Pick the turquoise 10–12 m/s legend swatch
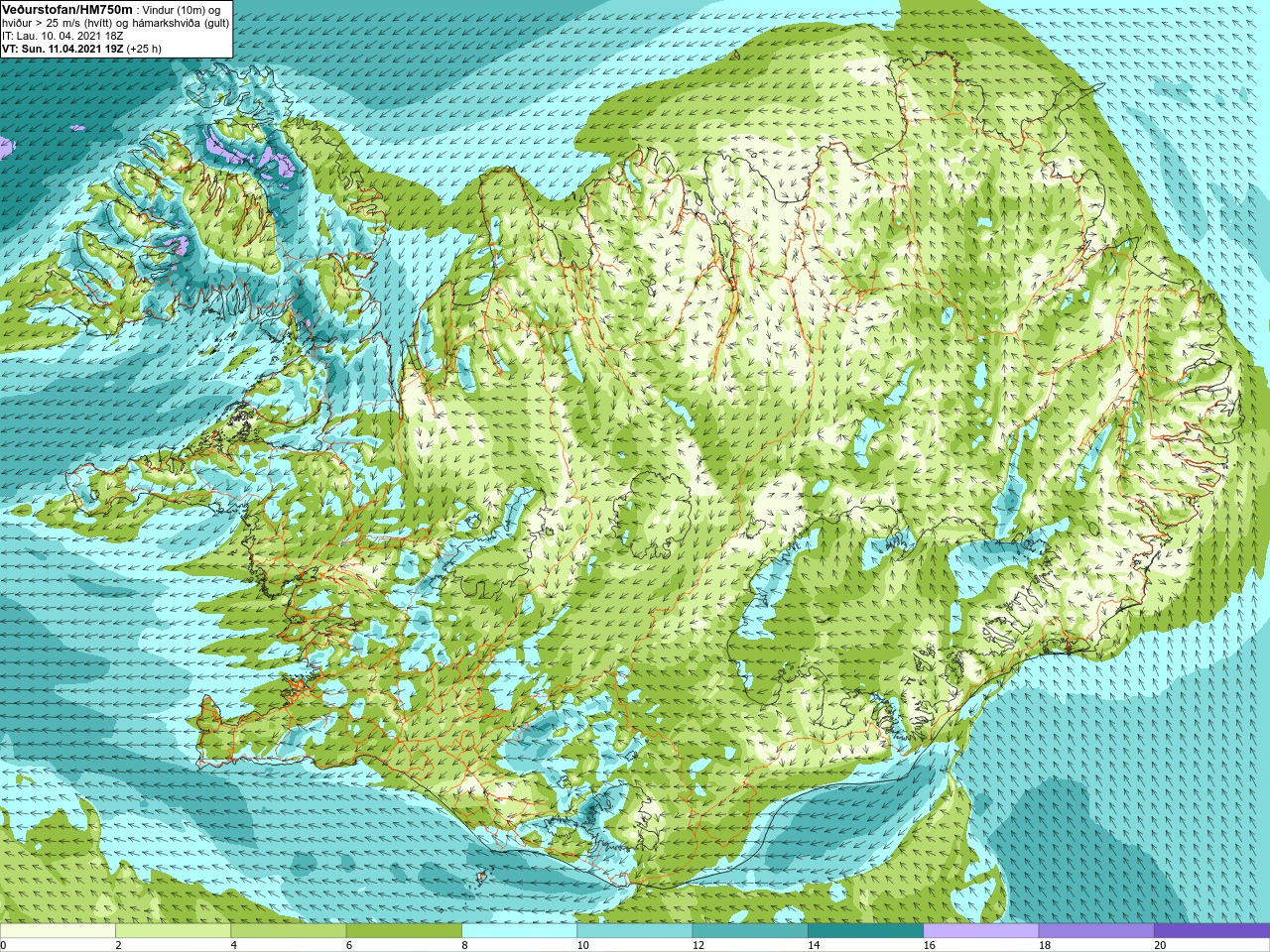The image size is (1270, 952). point(635,931)
